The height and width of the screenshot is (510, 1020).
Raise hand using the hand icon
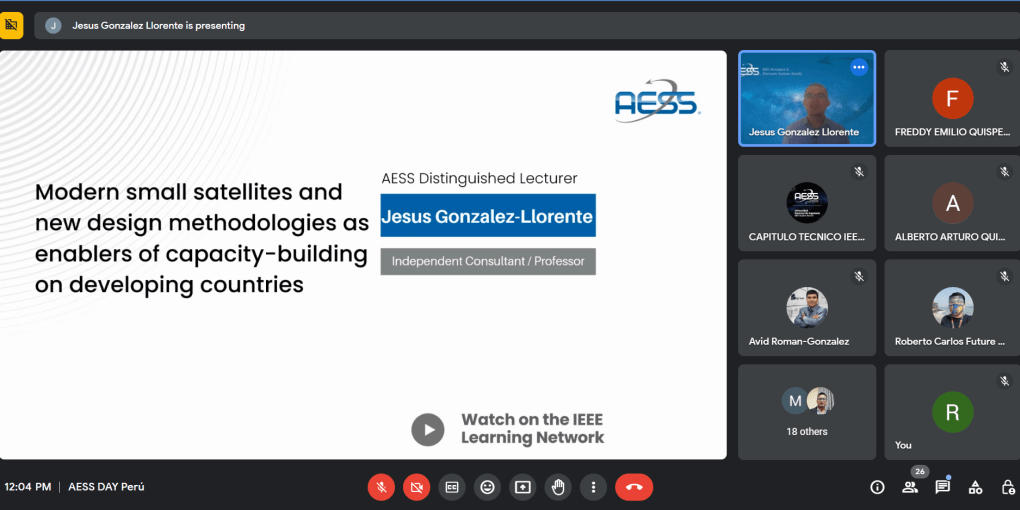557,487
